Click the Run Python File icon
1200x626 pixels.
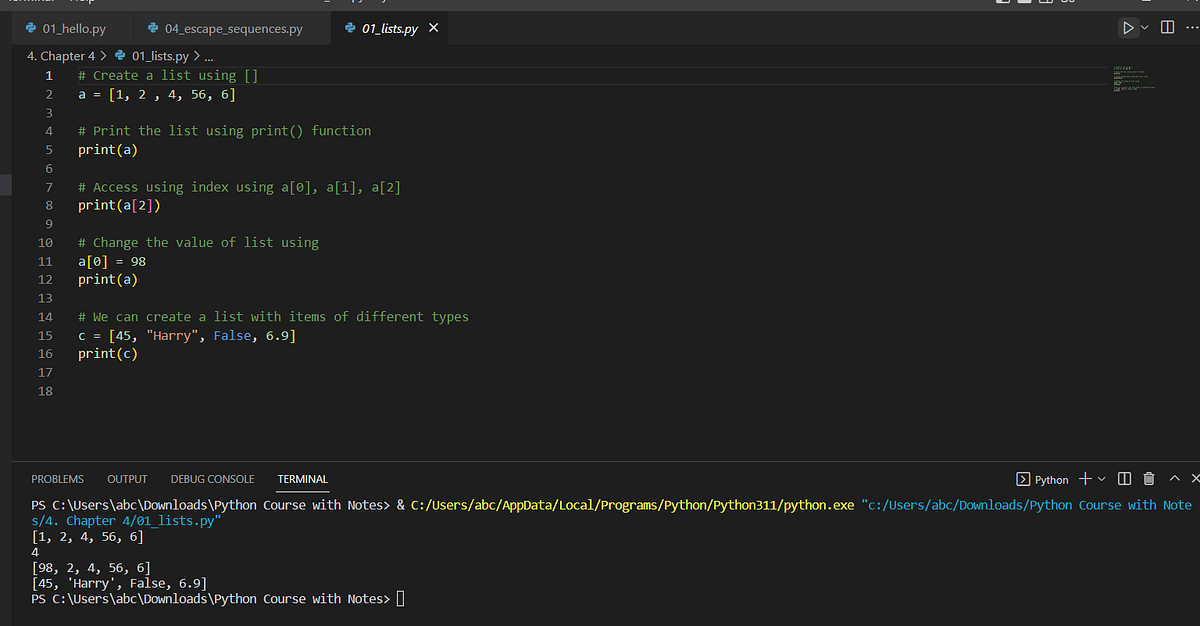1129,27
